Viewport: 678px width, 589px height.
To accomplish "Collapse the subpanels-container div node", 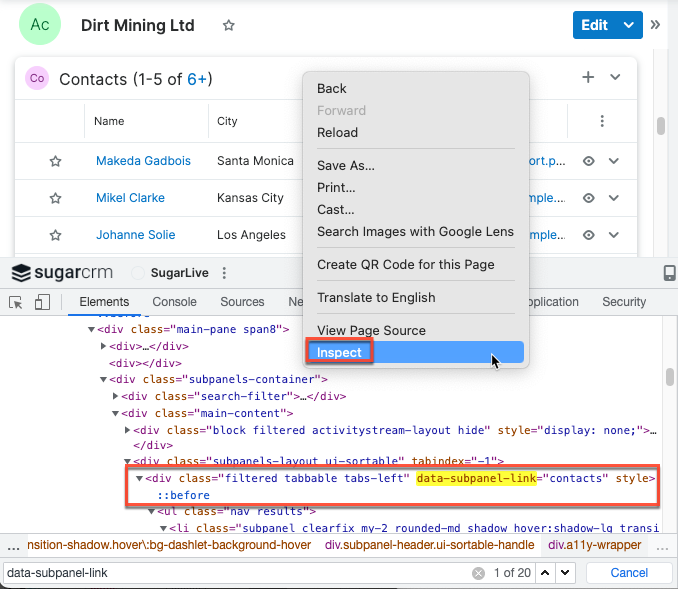I will click(x=103, y=380).
